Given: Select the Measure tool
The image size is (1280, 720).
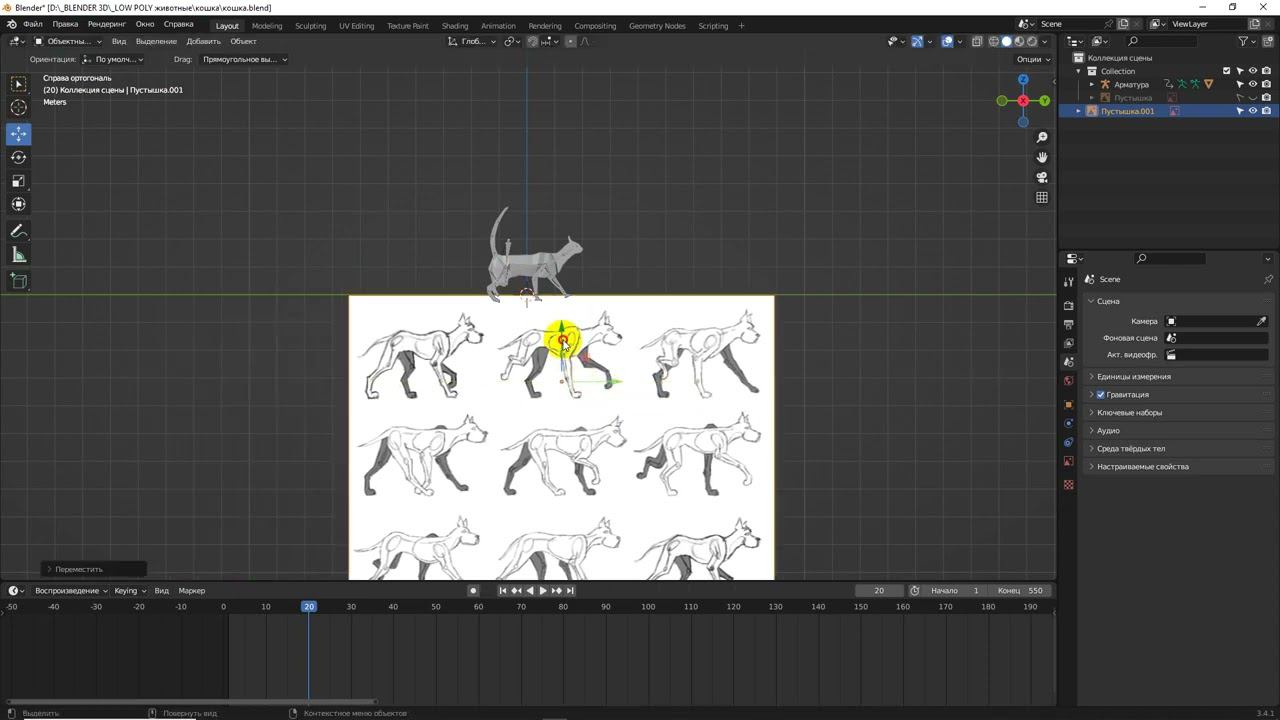Looking at the screenshot, I should 18,255.
